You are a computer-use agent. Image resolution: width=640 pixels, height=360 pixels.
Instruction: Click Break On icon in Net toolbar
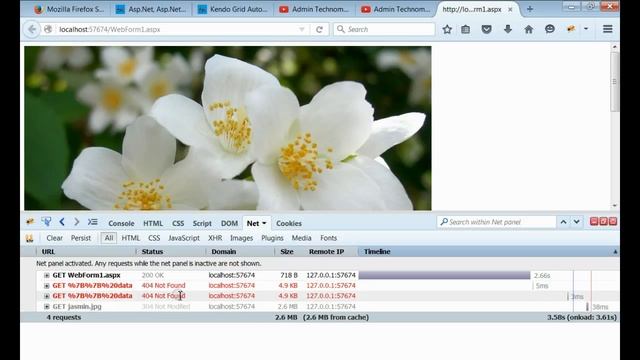(29, 238)
